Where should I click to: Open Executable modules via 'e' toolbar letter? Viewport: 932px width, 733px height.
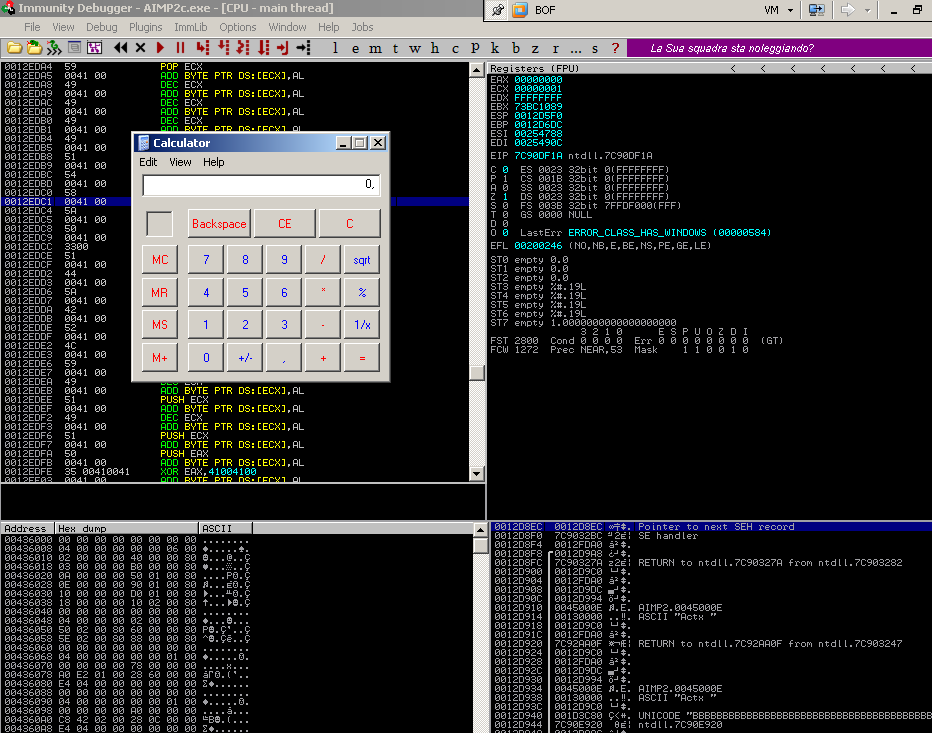(x=355, y=48)
